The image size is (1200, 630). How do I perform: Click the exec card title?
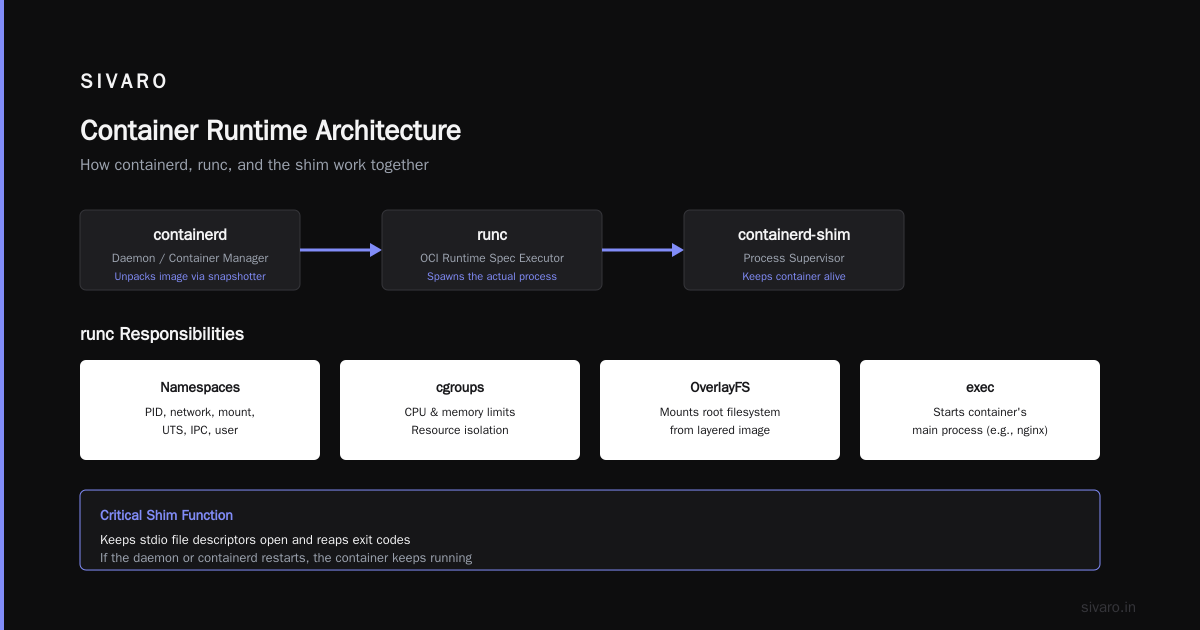coord(980,387)
